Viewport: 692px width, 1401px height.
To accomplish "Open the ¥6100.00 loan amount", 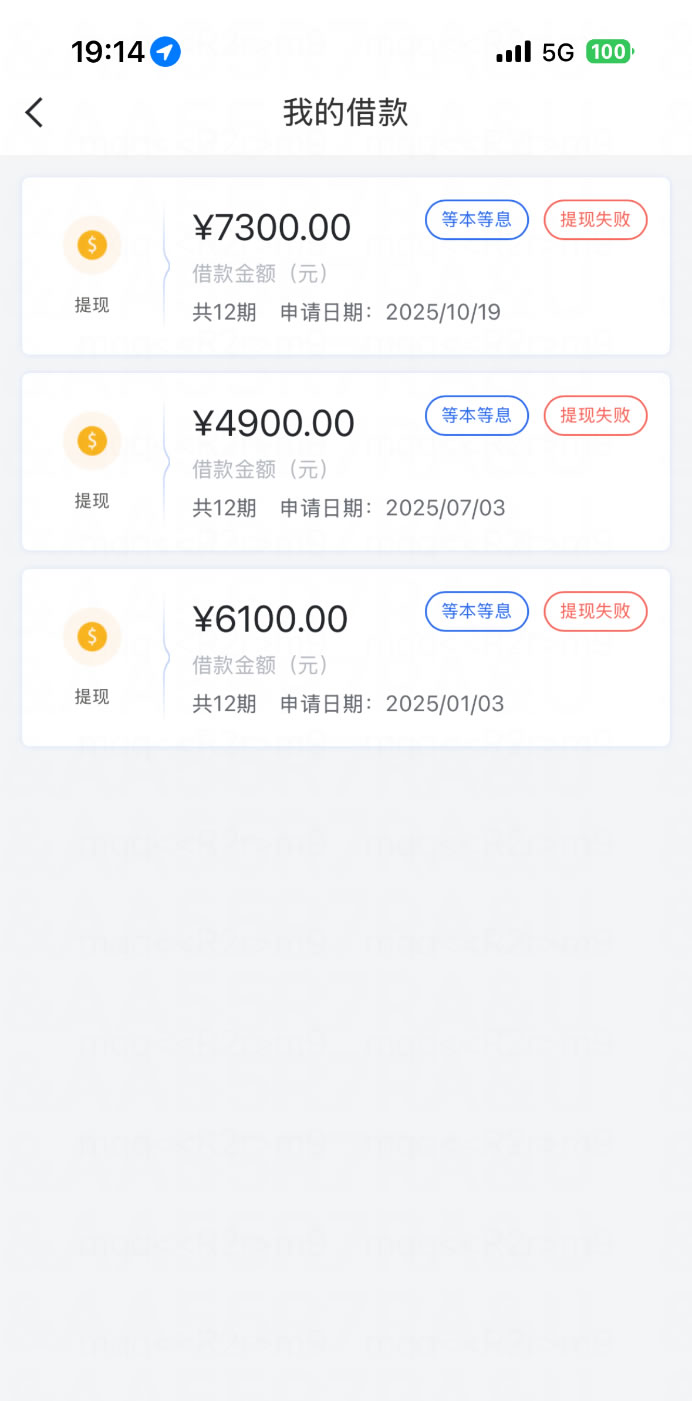I will click(x=271, y=620).
